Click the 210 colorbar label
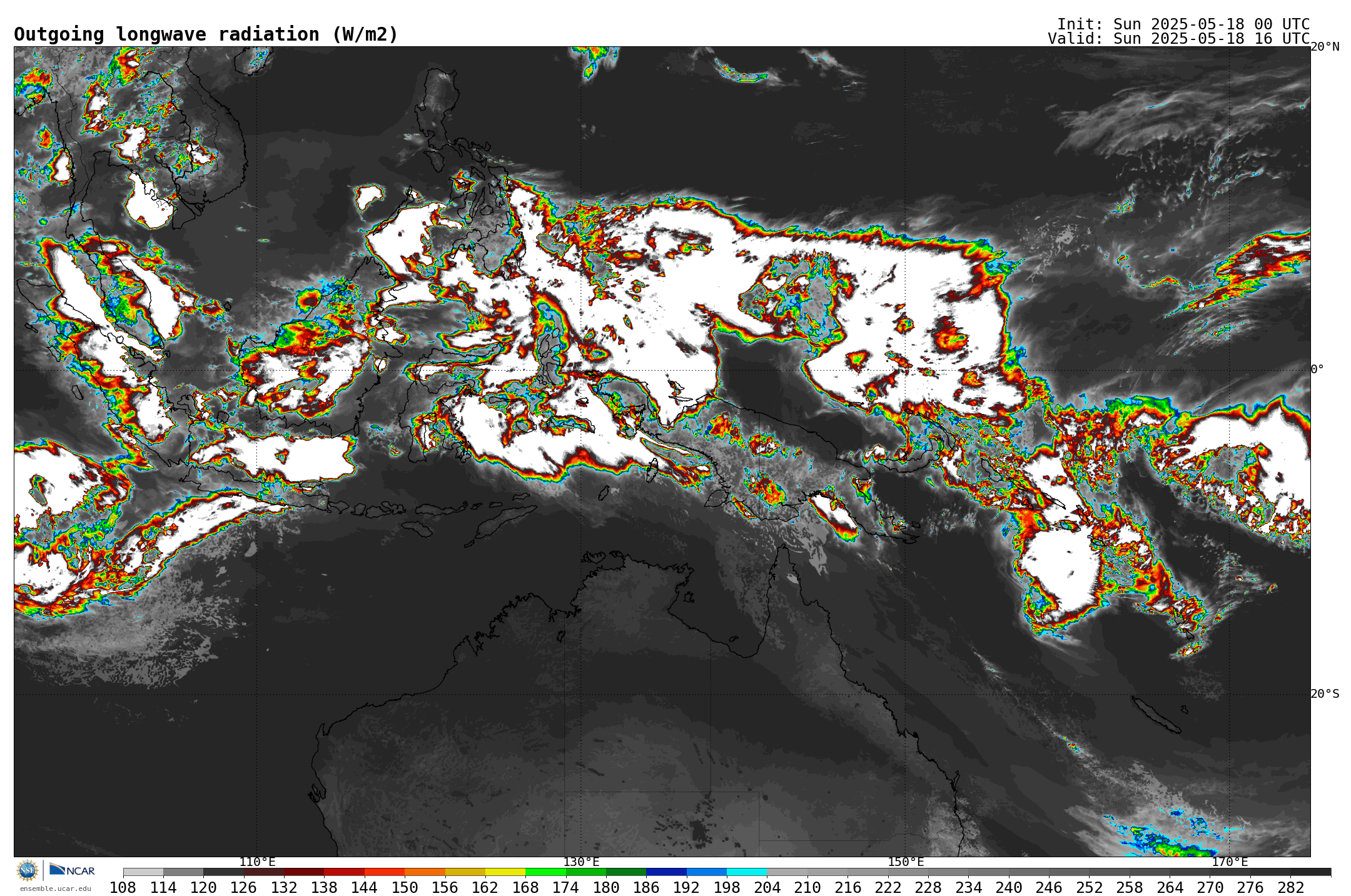 [x=807, y=888]
